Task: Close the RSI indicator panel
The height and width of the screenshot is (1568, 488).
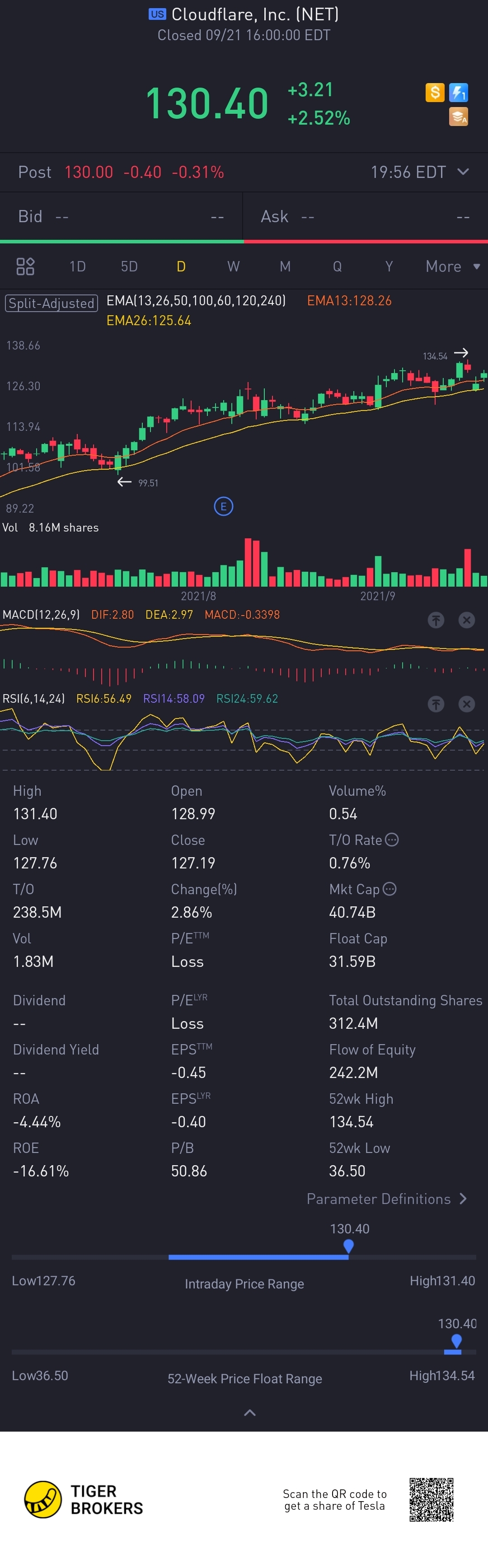Action: (467, 704)
